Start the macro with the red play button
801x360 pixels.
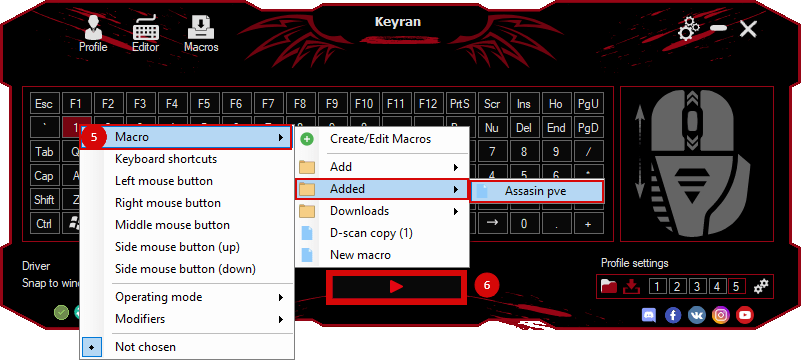point(396,286)
